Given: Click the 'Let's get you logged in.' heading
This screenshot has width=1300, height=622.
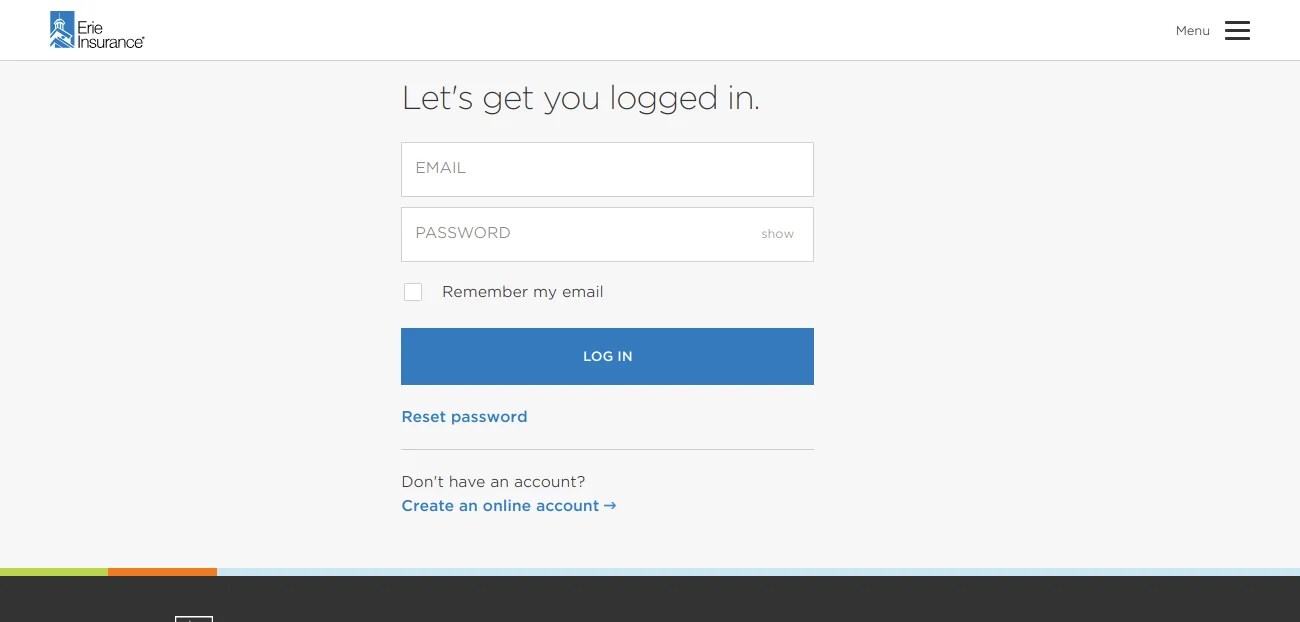Looking at the screenshot, I should coord(580,98).
